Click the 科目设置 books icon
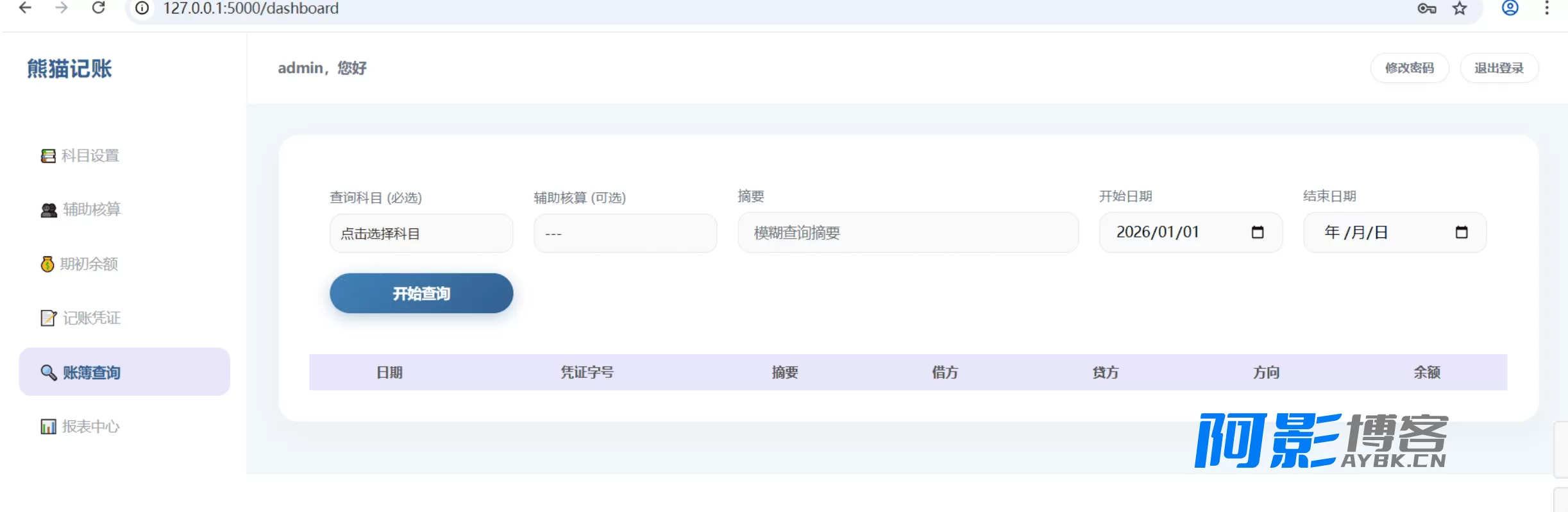Viewport: 1568px width, 512px height. tap(48, 156)
